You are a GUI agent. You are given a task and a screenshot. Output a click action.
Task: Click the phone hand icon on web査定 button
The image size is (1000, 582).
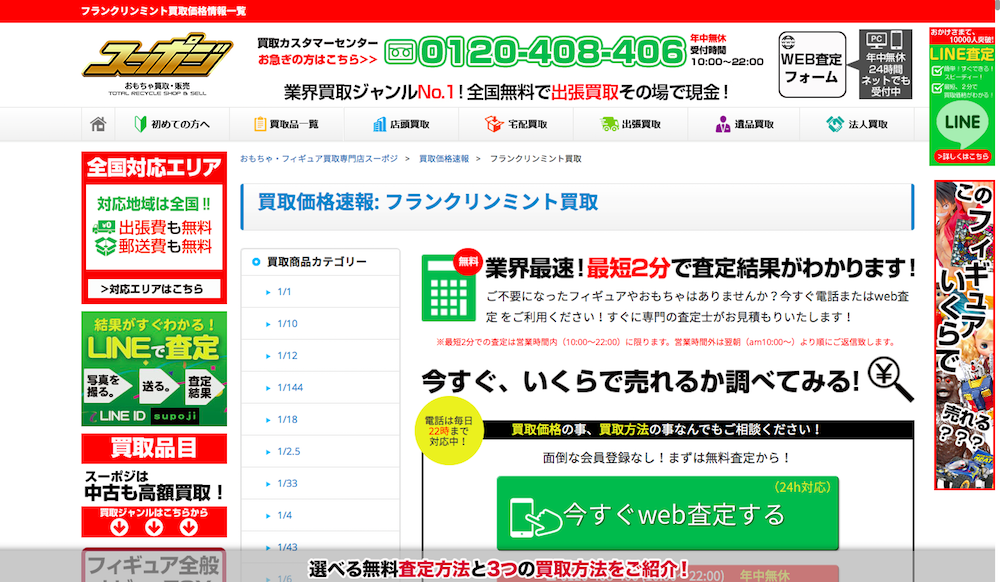pyautogui.click(x=534, y=518)
